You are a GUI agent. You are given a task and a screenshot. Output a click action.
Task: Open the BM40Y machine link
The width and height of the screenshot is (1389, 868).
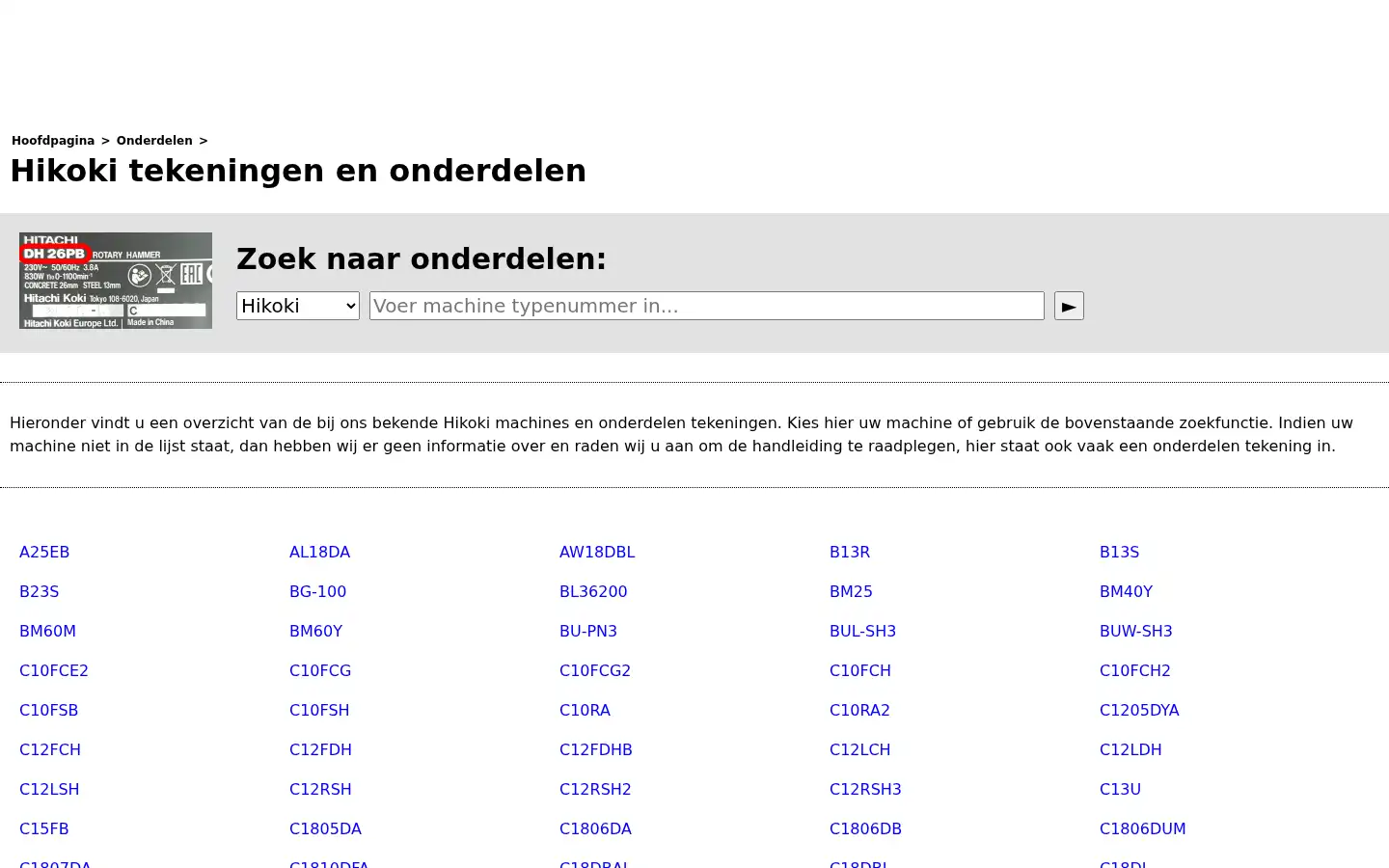point(1126,592)
